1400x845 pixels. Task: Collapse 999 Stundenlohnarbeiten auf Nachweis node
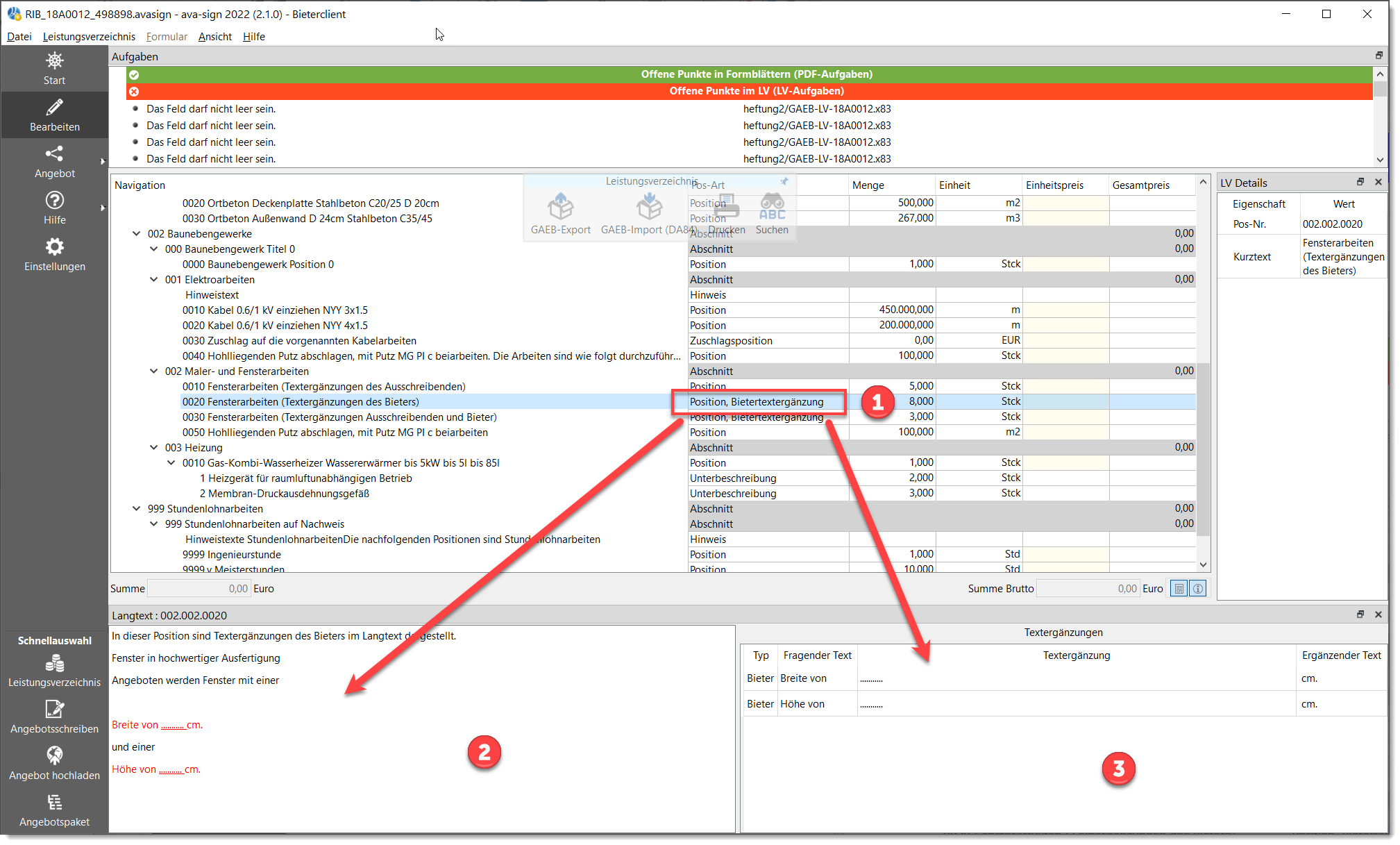(154, 524)
